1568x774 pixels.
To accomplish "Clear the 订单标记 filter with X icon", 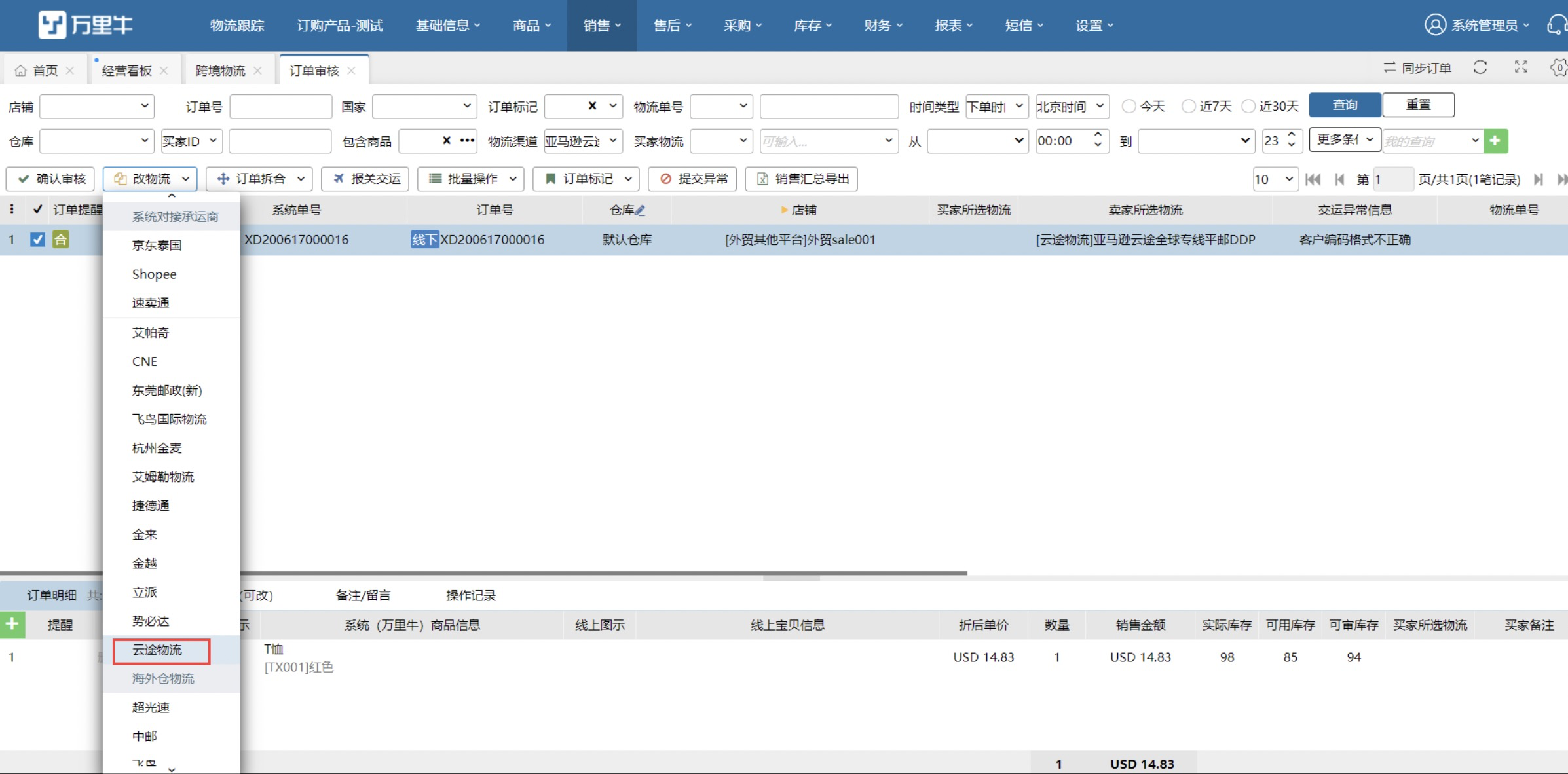I will (x=592, y=105).
